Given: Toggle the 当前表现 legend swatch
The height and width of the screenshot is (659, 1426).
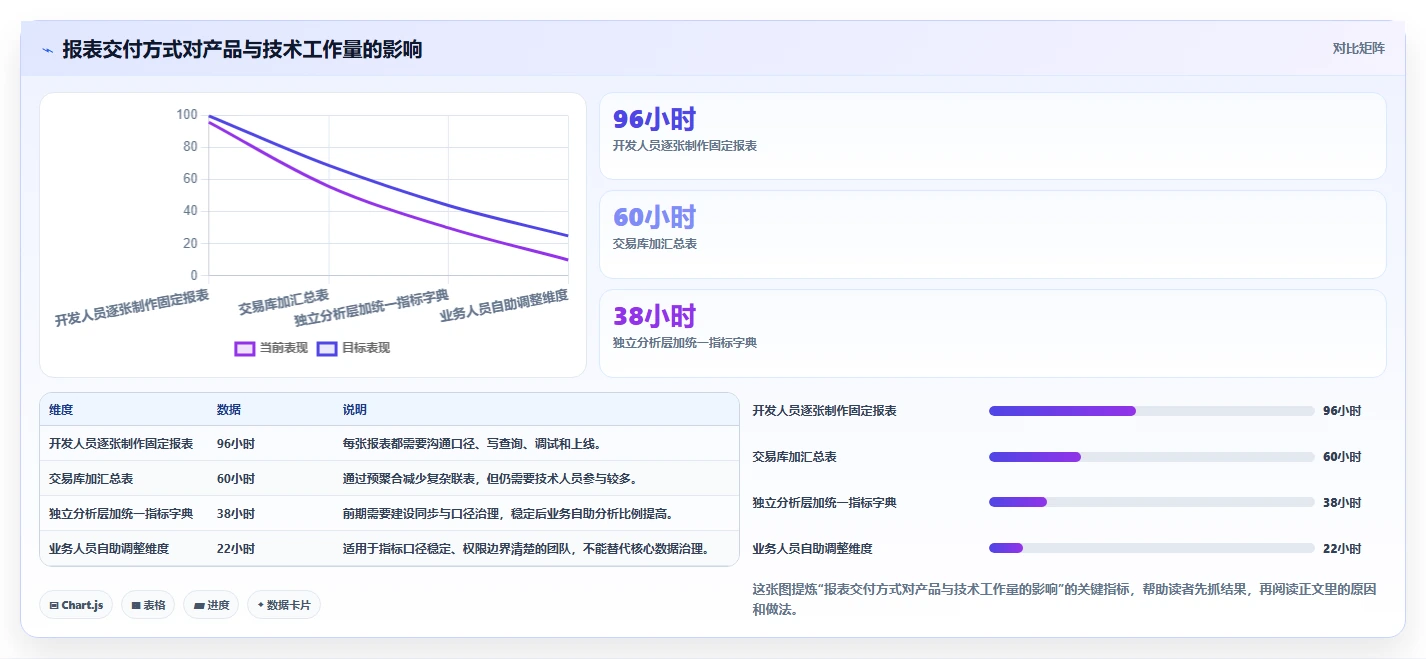Looking at the screenshot, I should point(245,348).
